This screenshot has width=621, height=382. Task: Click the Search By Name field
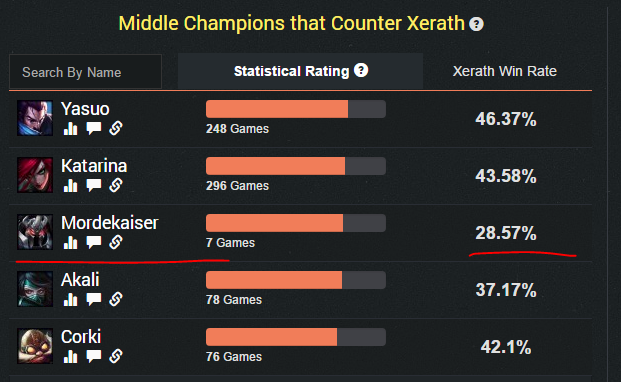pyautogui.click(x=86, y=72)
